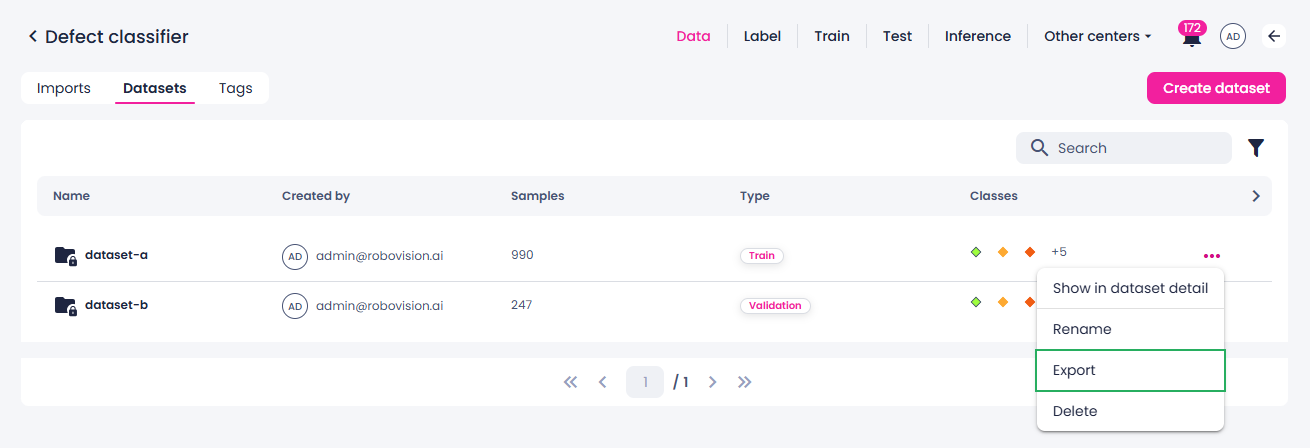
Task: Focus the Search input field
Action: [1124, 148]
